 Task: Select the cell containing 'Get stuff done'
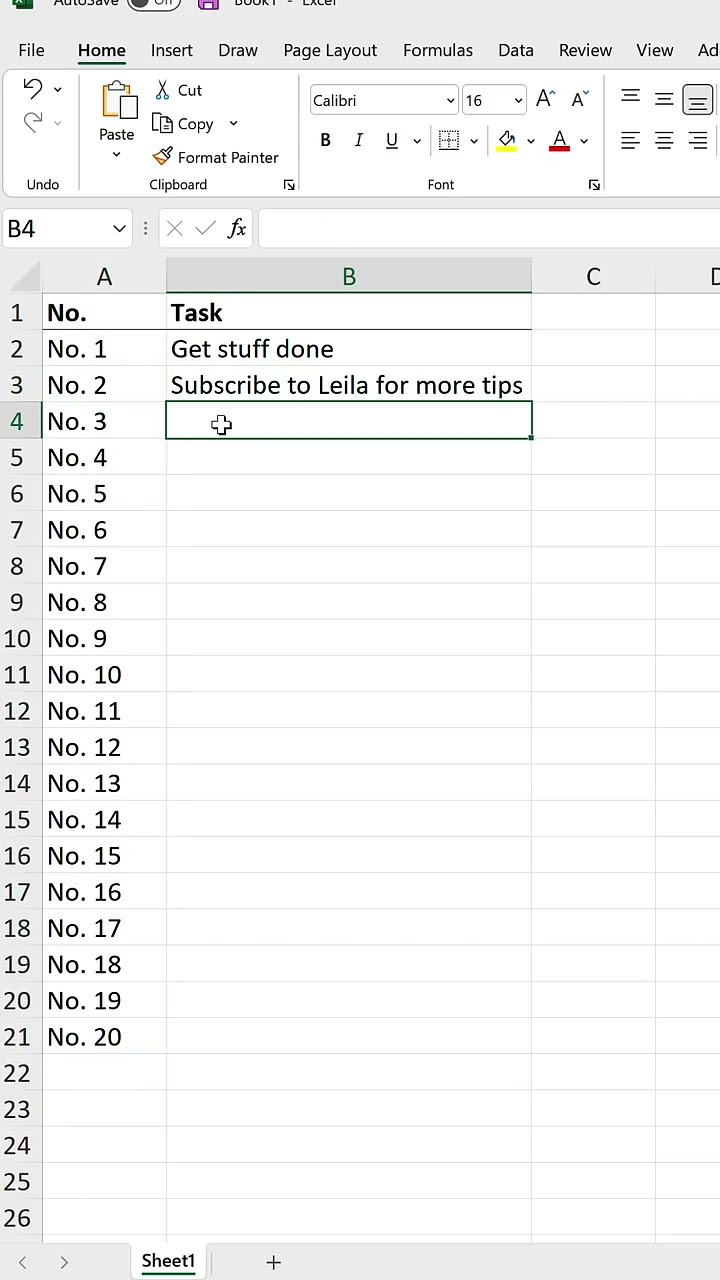348,349
